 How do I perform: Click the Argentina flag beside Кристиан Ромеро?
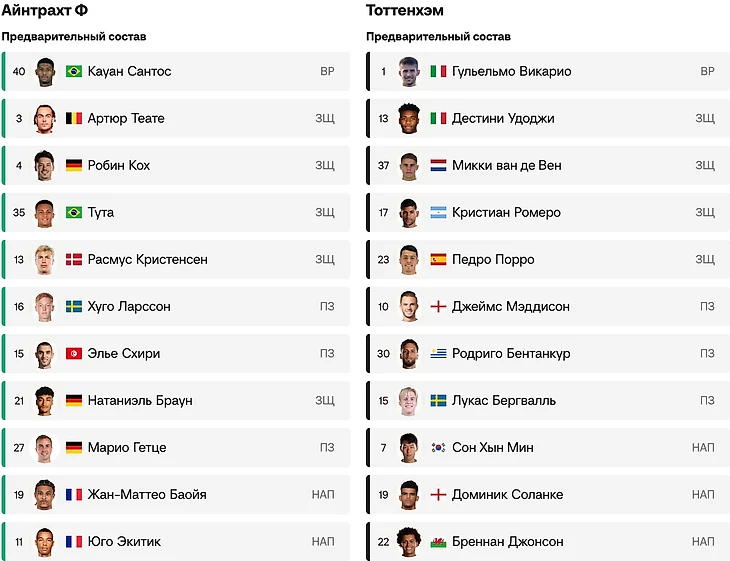coord(438,213)
